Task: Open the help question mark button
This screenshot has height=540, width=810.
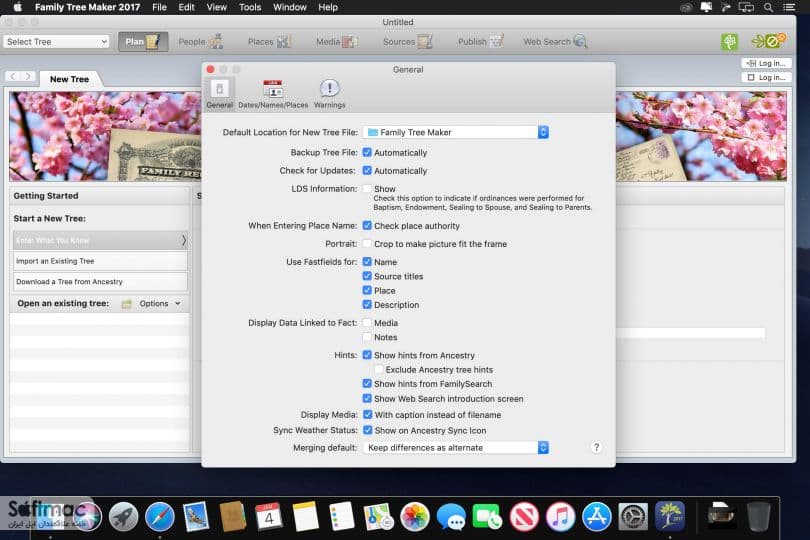Action: click(x=596, y=447)
